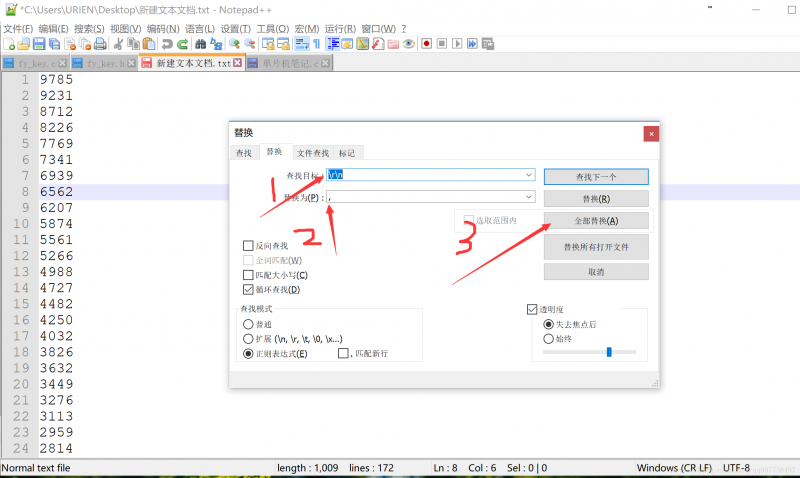This screenshot has width=800, height=478.
Task: Click the Stop recording macro icon
Action: (442, 44)
